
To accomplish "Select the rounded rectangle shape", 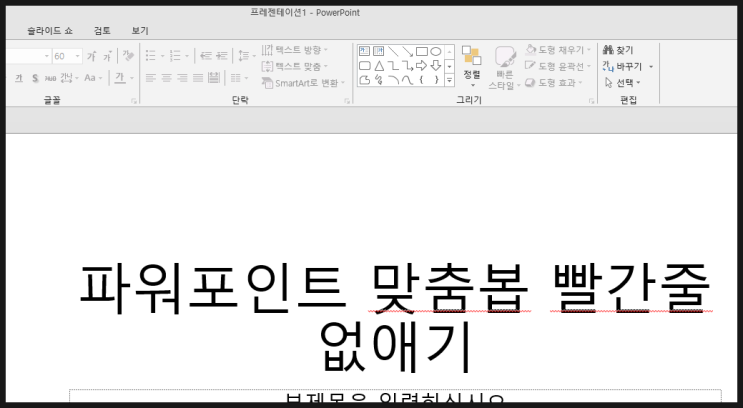I will coord(364,65).
